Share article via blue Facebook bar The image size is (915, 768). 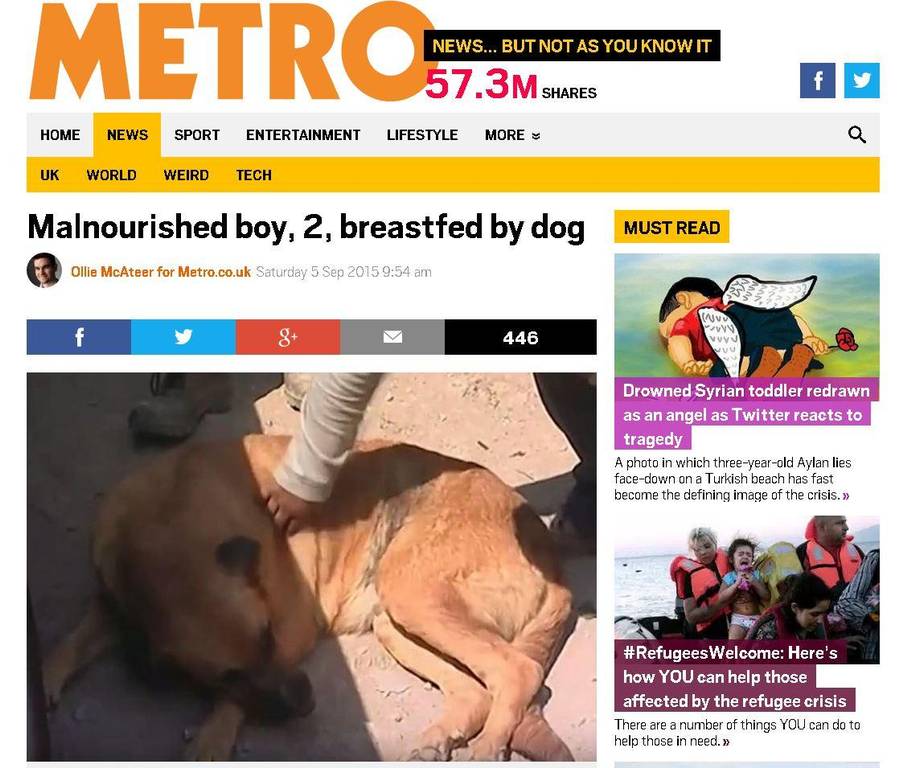point(79,337)
